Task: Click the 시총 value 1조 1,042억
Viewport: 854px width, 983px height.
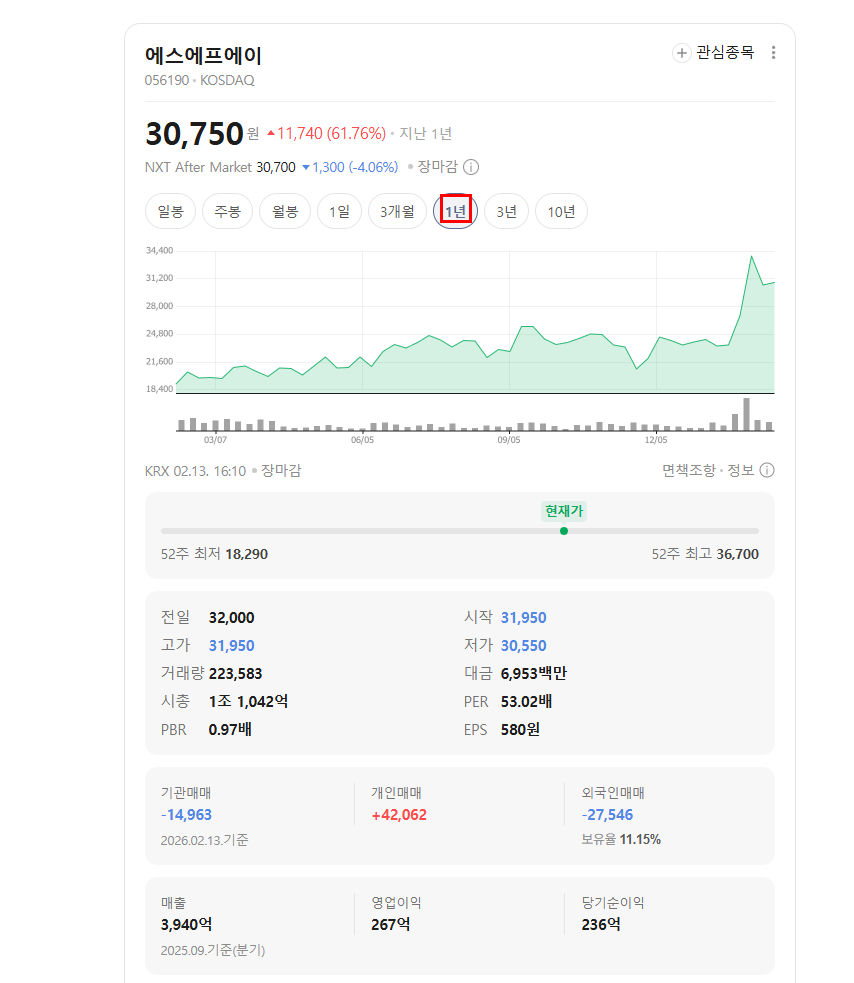Action: 248,702
